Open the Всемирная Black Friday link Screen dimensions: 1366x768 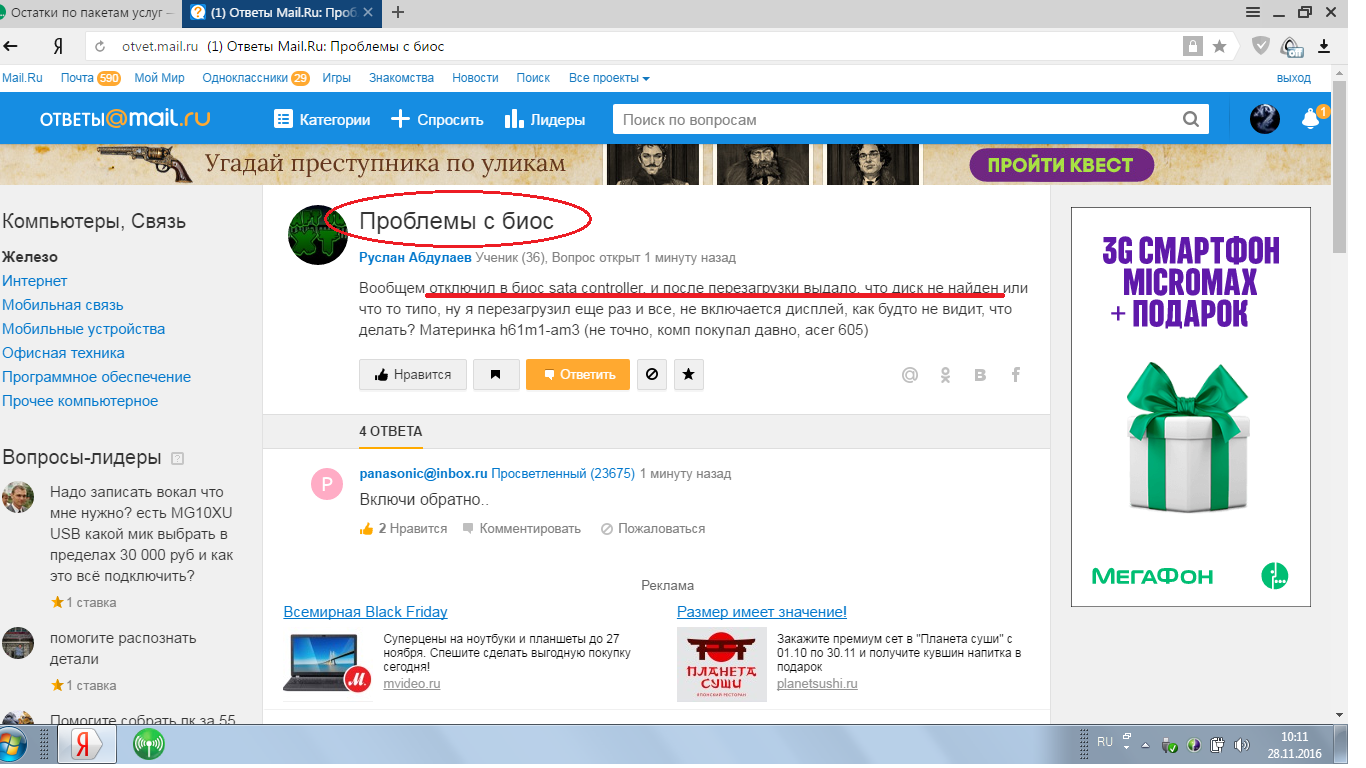[365, 612]
